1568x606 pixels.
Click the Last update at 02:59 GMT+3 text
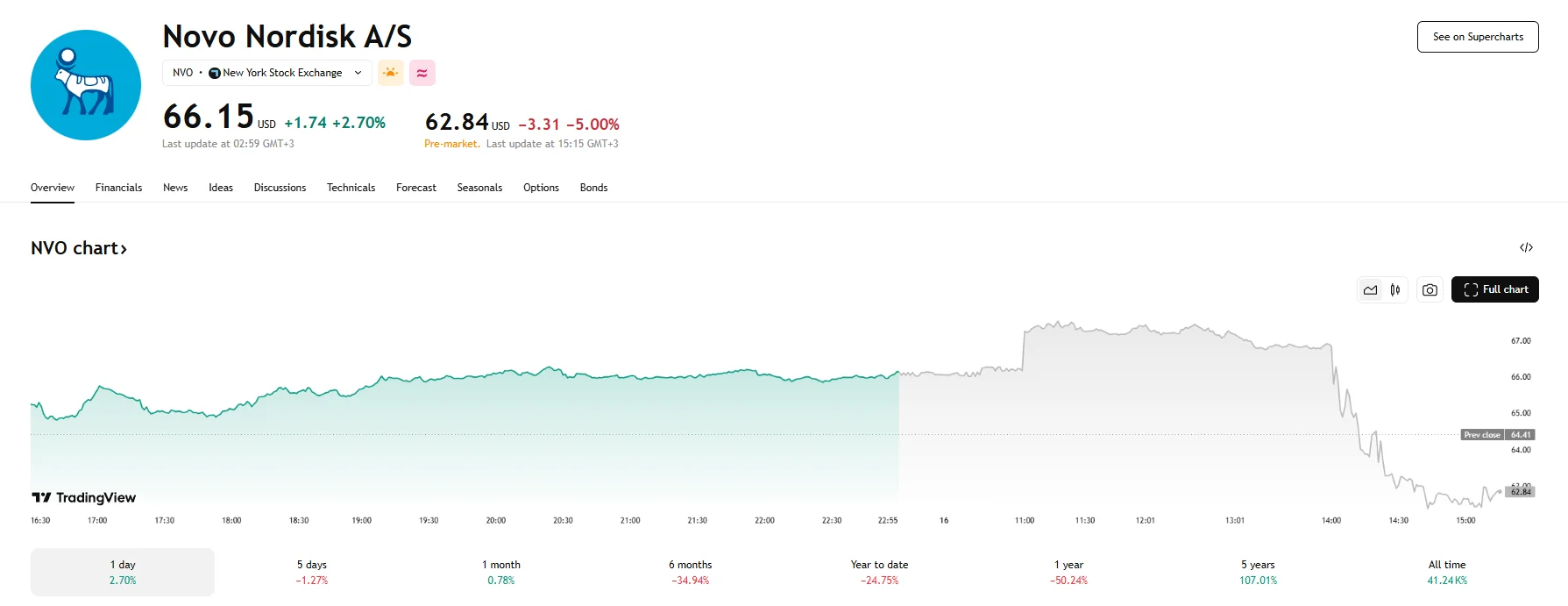click(x=228, y=144)
